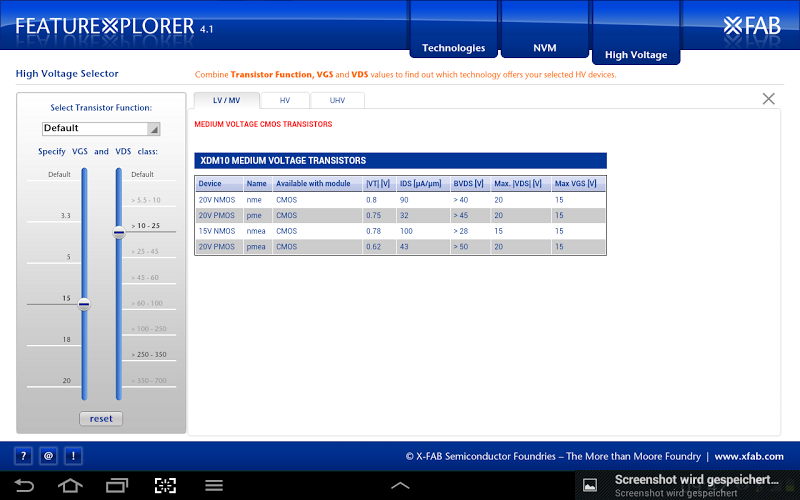Image resolution: width=800 pixels, height=500 pixels.
Task: Select VDS class > 5.5 - 10
Action: [x=146, y=200]
